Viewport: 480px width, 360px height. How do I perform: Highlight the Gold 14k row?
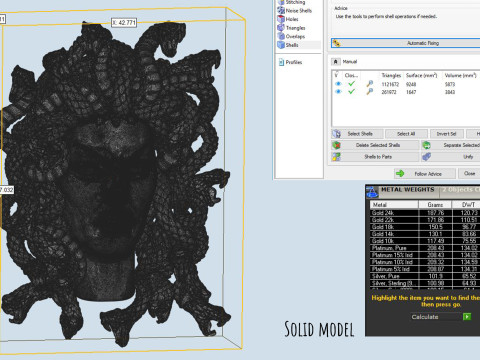pyautogui.click(x=425, y=234)
